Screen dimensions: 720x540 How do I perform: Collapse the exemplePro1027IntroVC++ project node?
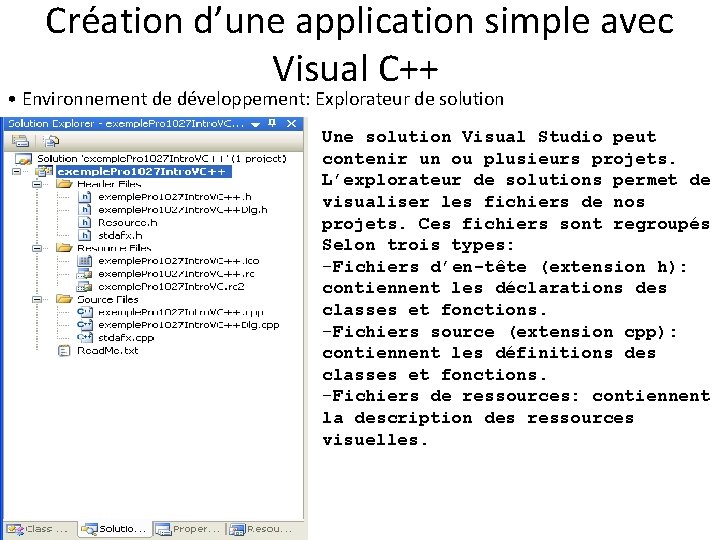pyautogui.click(x=17, y=171)
